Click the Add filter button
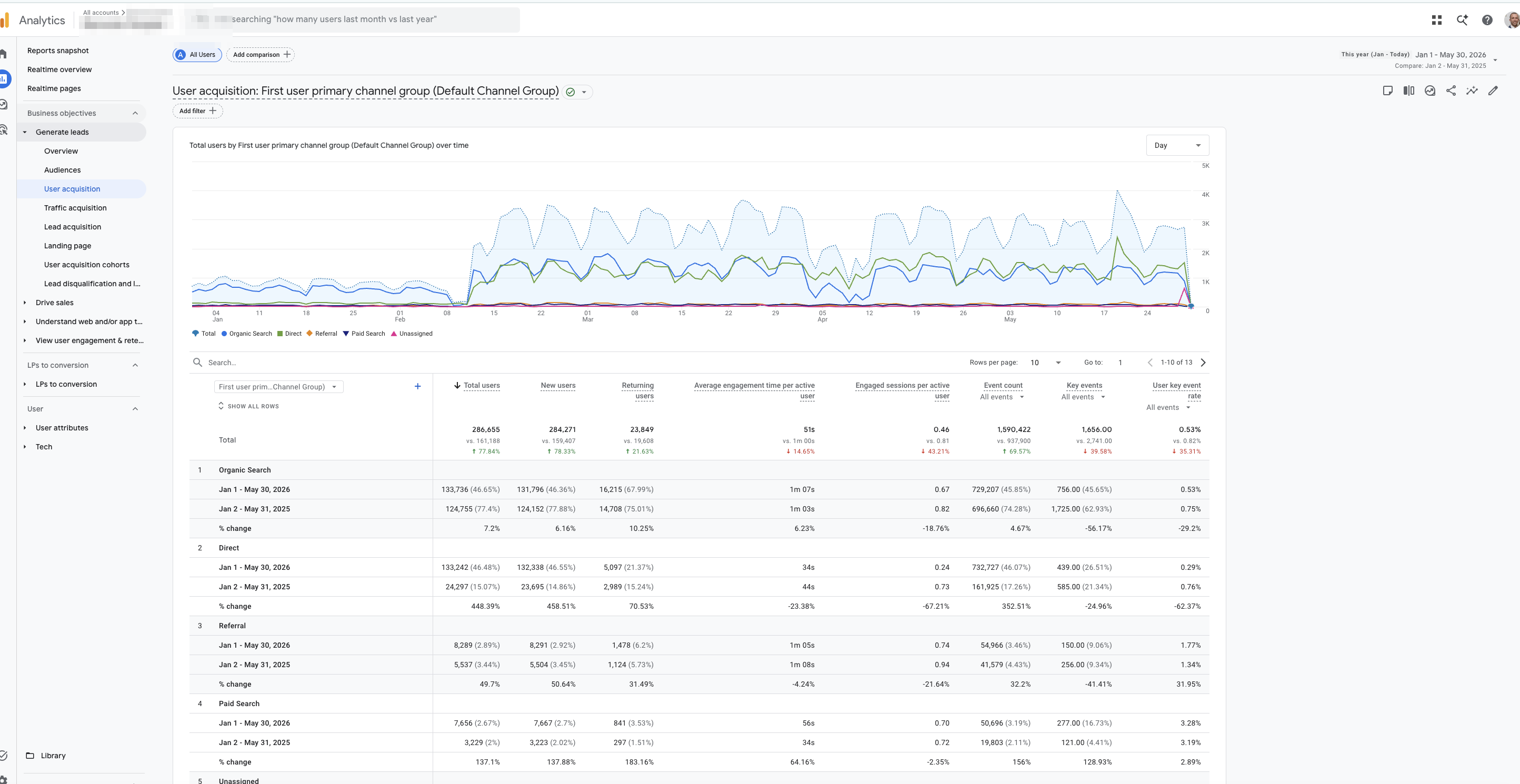 (x=198, y=111)
